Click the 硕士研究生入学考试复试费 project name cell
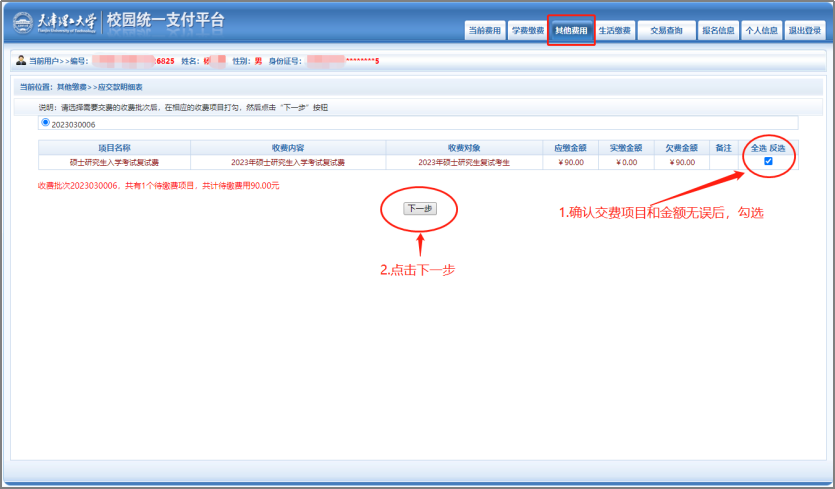Image resolution: width=835 pixels, height=489 pixels. [x=114, y=162]
